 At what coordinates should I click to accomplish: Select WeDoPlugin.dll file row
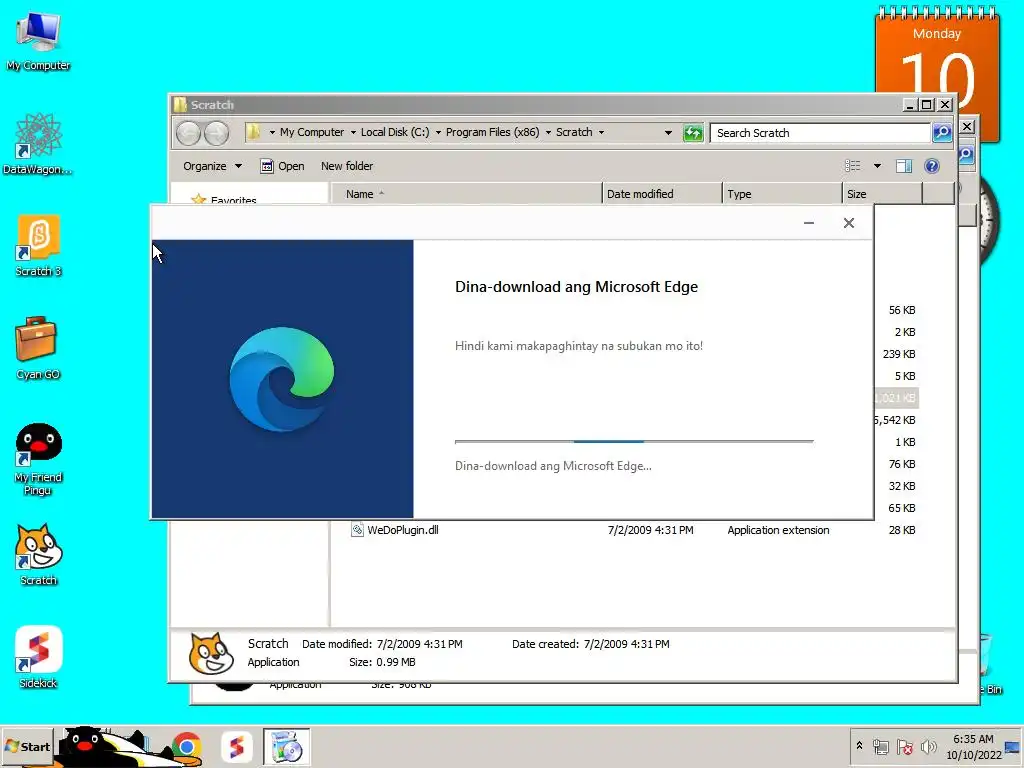tap(633, 530)
